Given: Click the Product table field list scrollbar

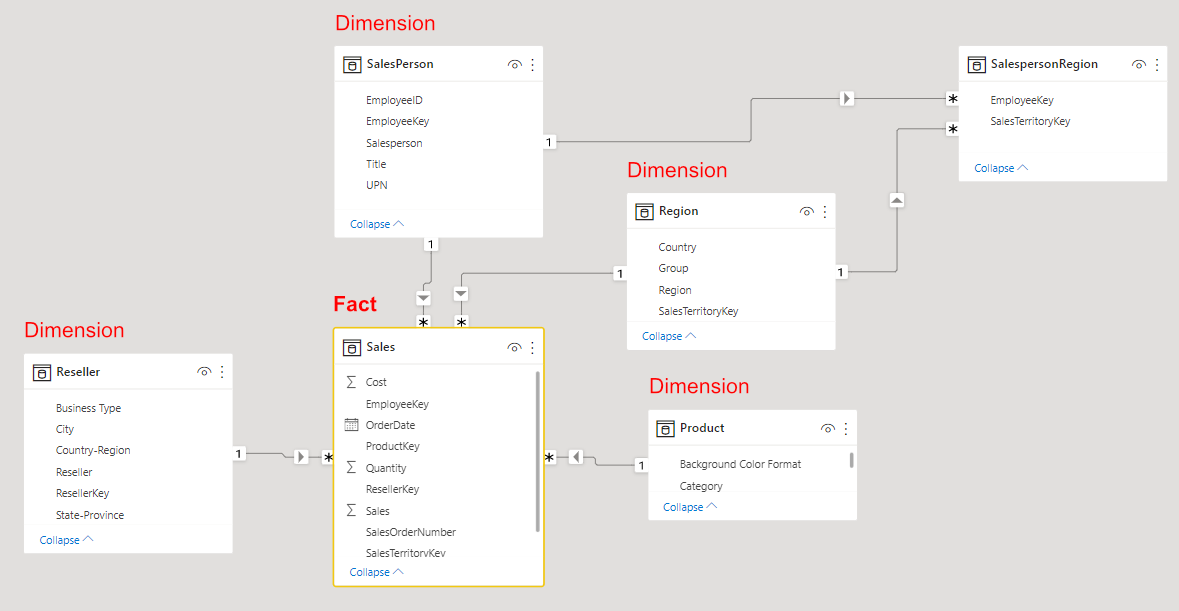Looking at the screenshot, I should pos(851,460).
